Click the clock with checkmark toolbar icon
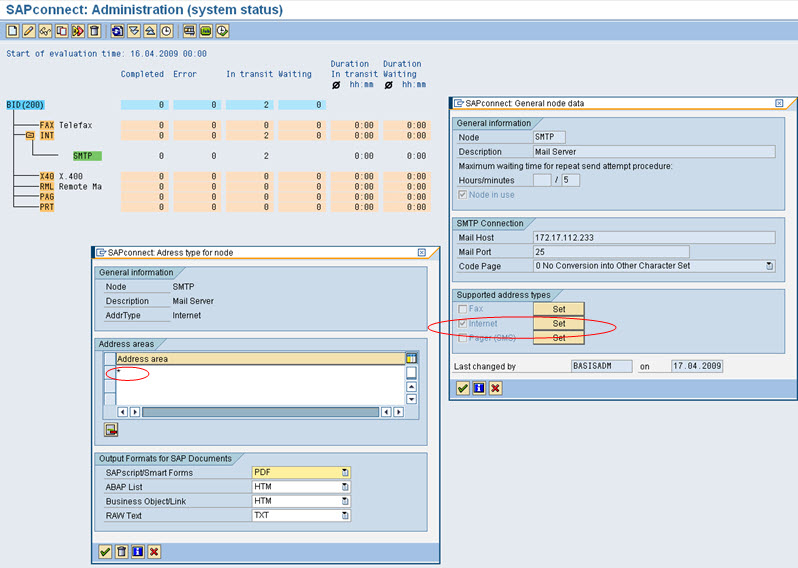 click(x=222, y=31)
